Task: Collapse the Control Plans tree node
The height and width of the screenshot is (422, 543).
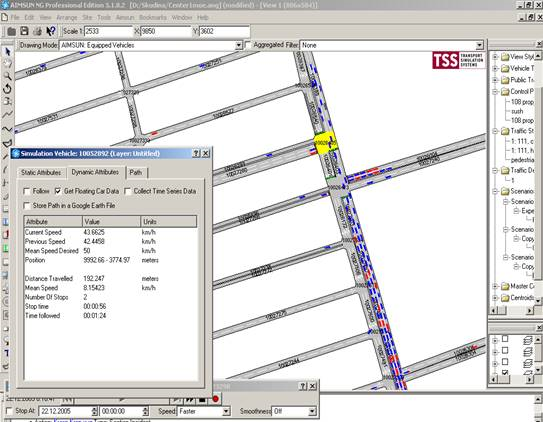Action: [495, 92]
